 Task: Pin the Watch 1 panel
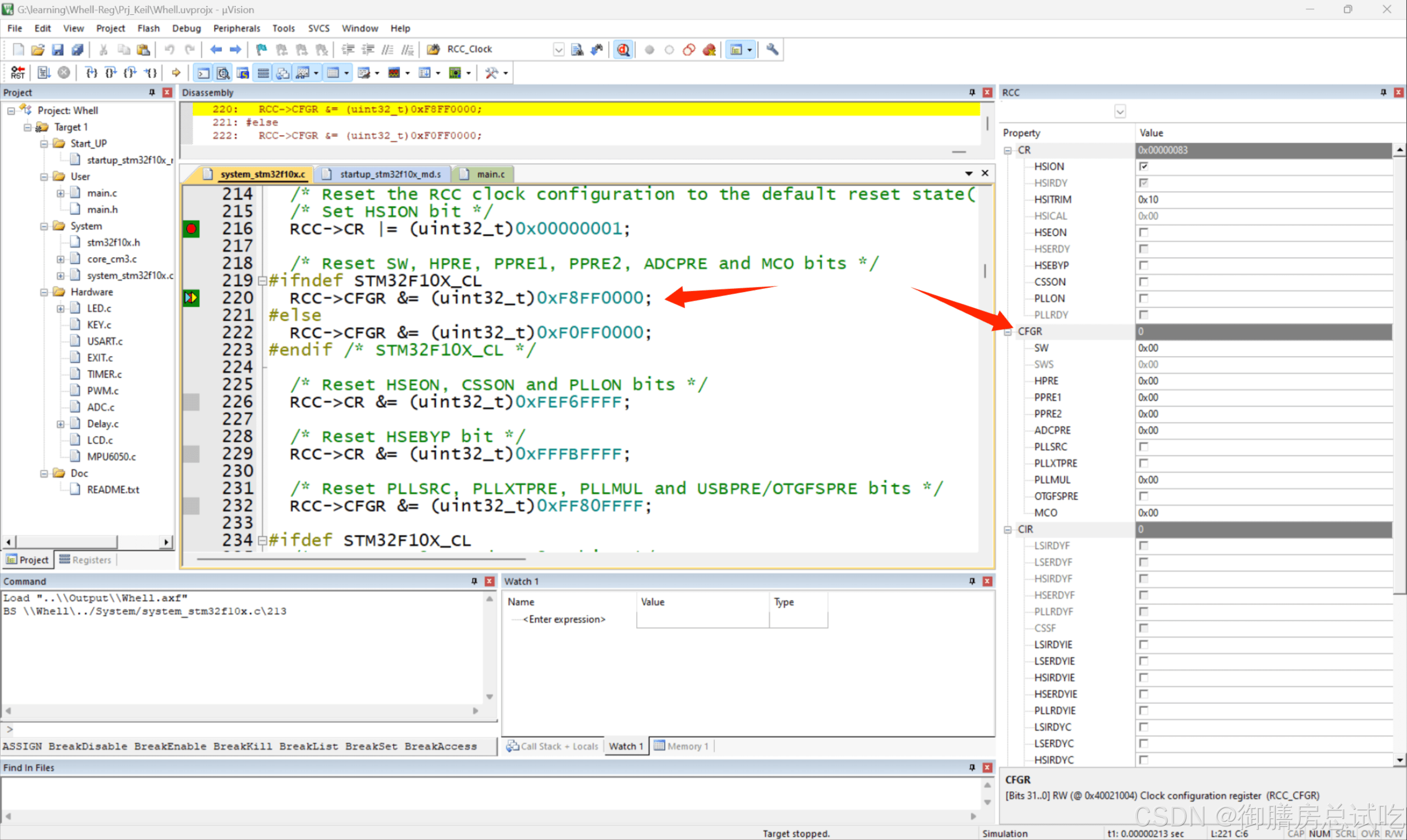tap(972, 581)
